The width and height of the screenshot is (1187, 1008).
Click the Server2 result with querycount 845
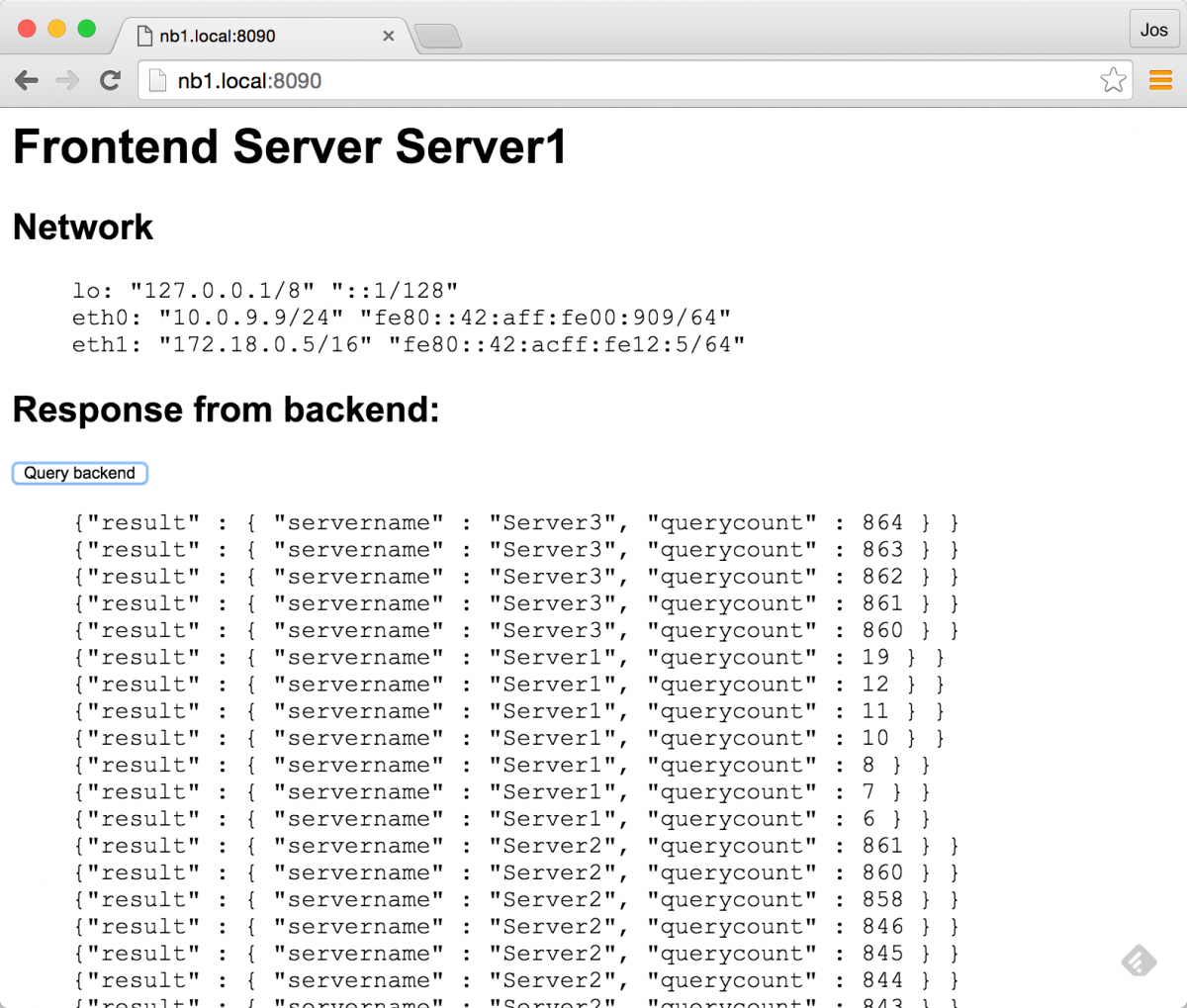click(x=516, y=954)
